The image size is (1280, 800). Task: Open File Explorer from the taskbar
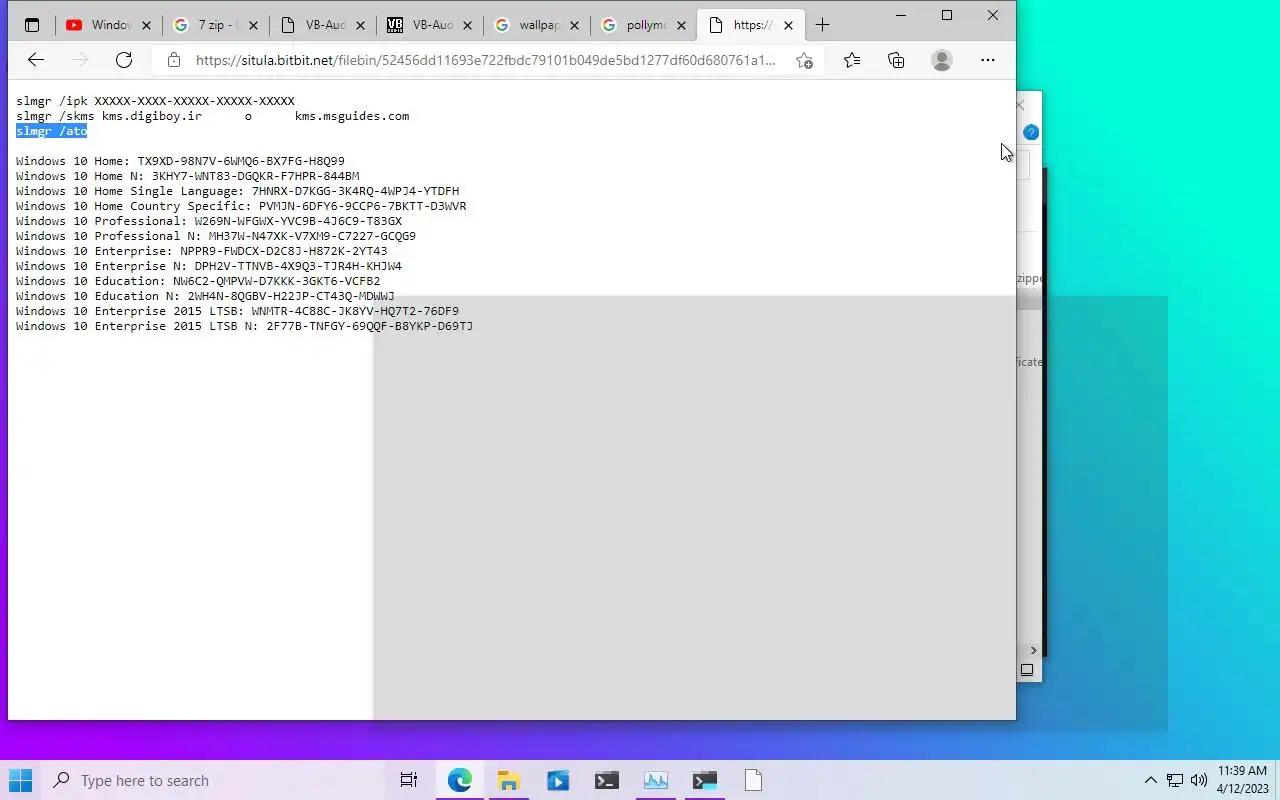(508, 780)
